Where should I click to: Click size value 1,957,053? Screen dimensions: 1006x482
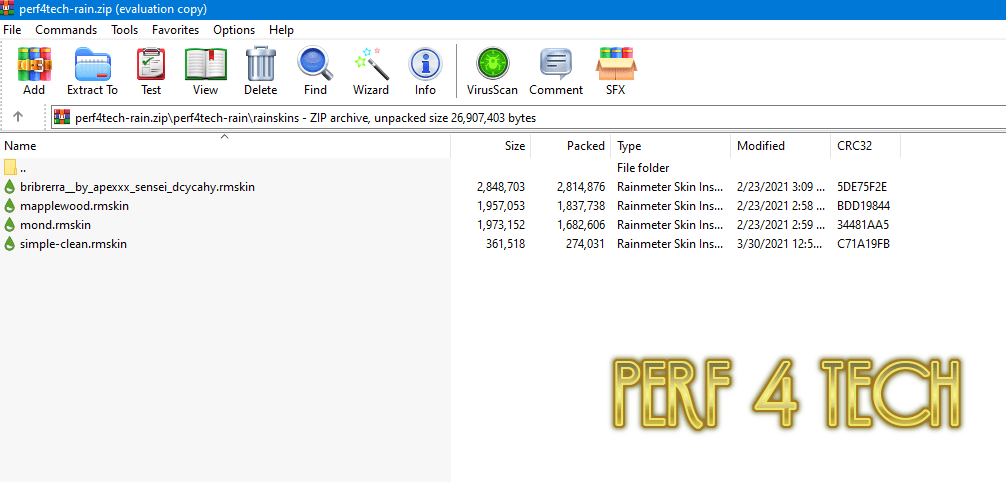click(x=501, y=206)
